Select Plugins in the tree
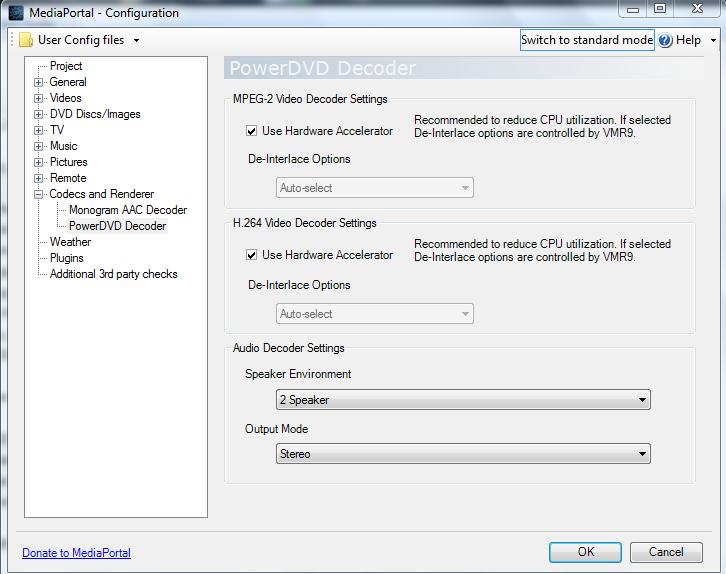Screen dimensions: 726x574 click(67, 258)
